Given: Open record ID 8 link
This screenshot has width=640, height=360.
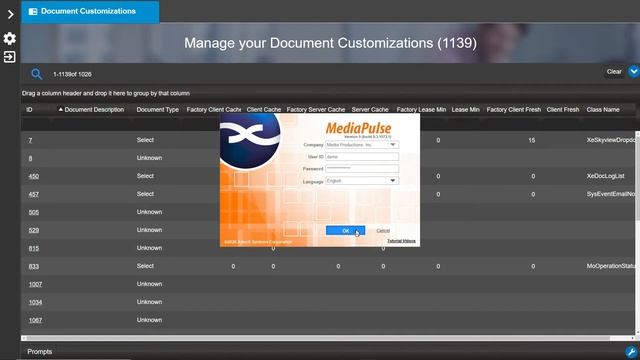Looking at the screenshot, I should (x=30, y=158).
